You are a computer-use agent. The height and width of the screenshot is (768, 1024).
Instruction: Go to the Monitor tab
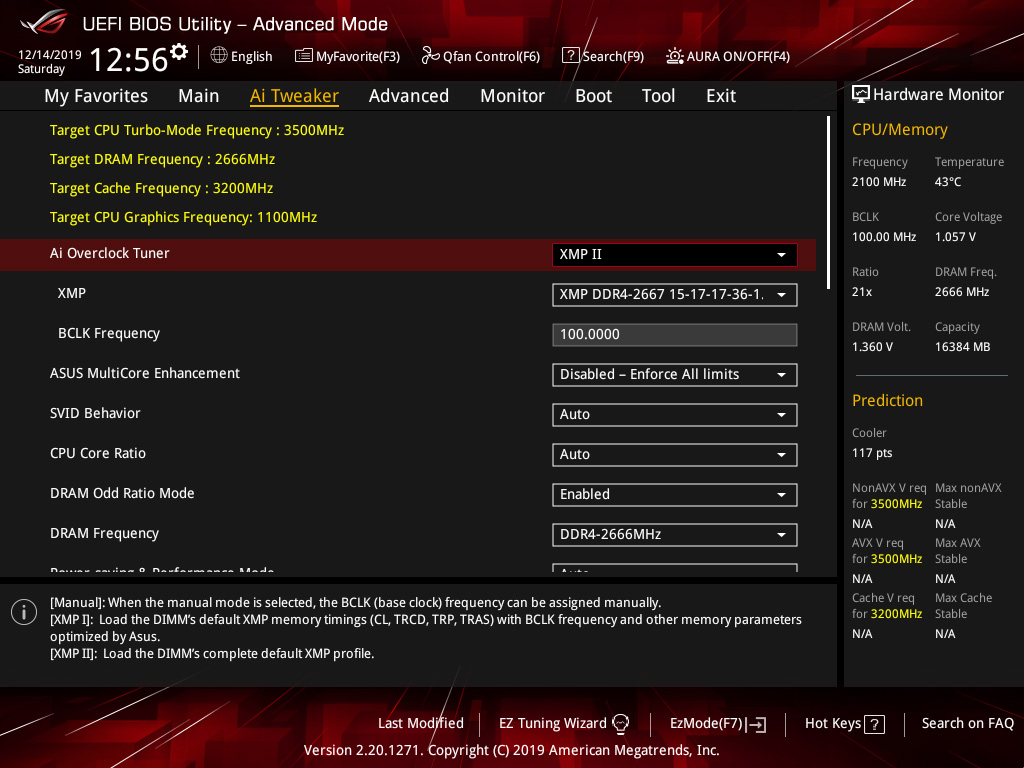click(x=512, y=96)
